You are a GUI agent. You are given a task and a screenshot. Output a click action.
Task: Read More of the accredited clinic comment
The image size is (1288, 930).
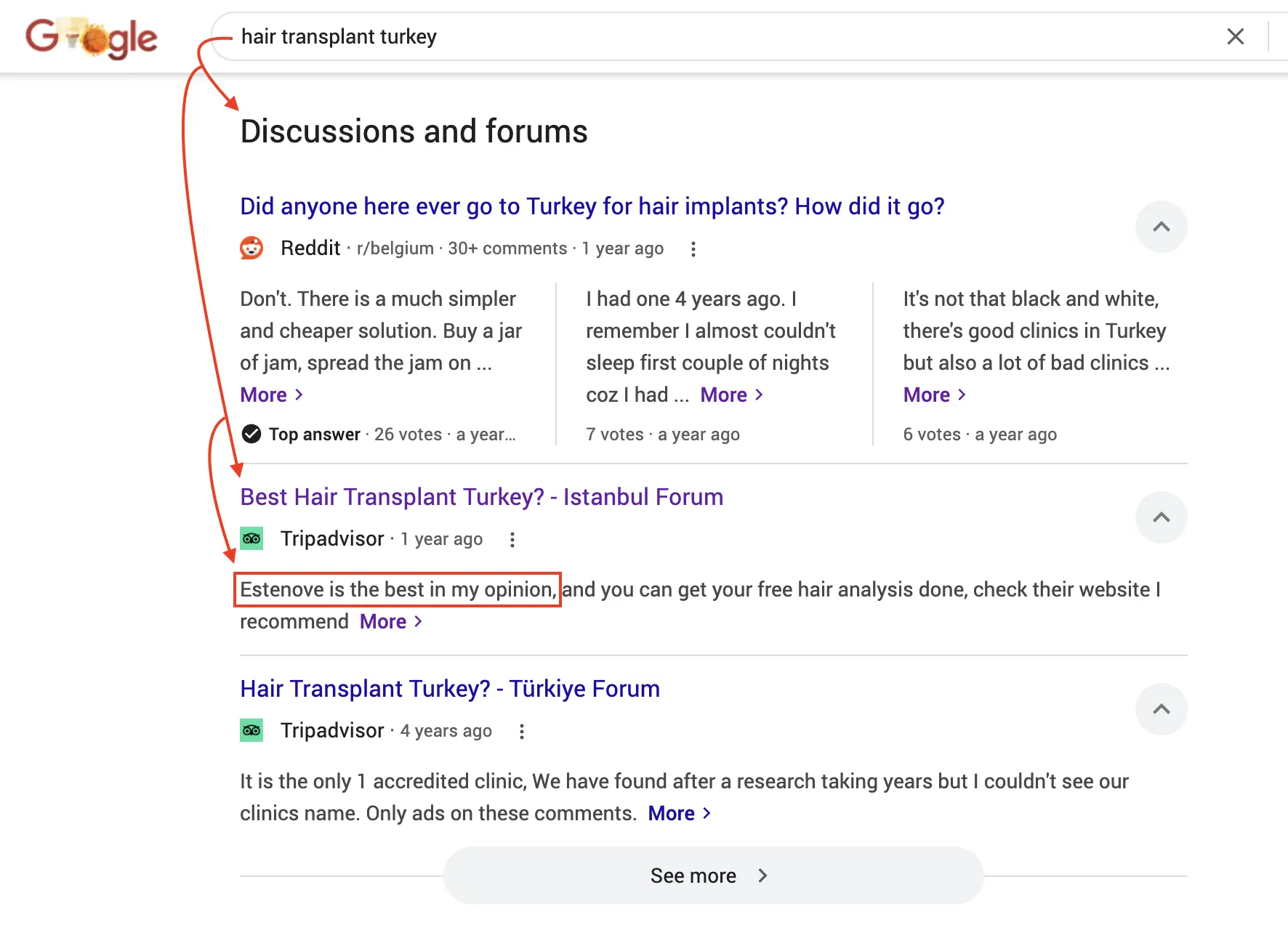[x=680, y=813]
